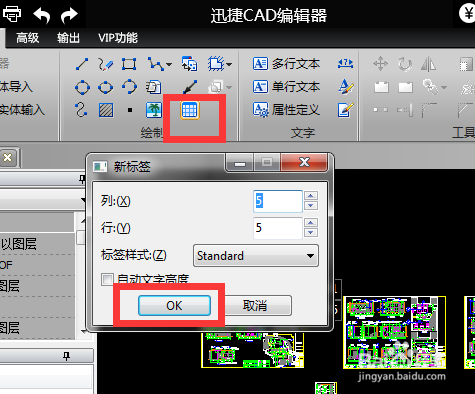Click OK in the 新标签 dialog
The height and width of the screenshot is (394, 475).
click(174, 305)
